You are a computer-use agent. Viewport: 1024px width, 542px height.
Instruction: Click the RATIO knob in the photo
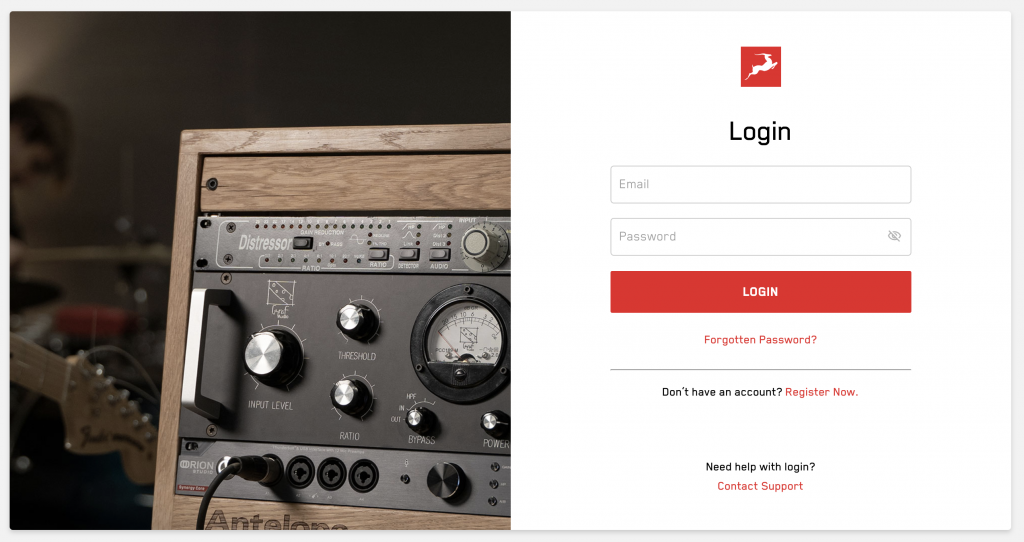[351, 396]
